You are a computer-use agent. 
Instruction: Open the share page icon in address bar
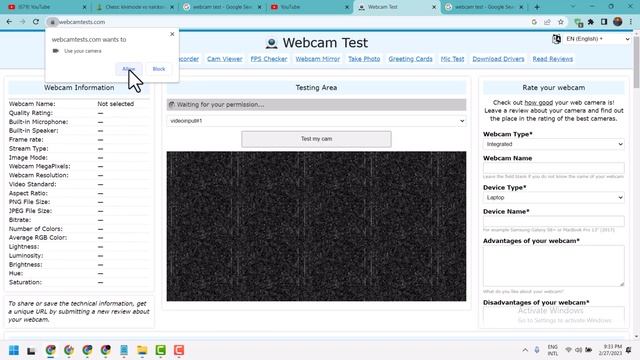coord(547,22)
